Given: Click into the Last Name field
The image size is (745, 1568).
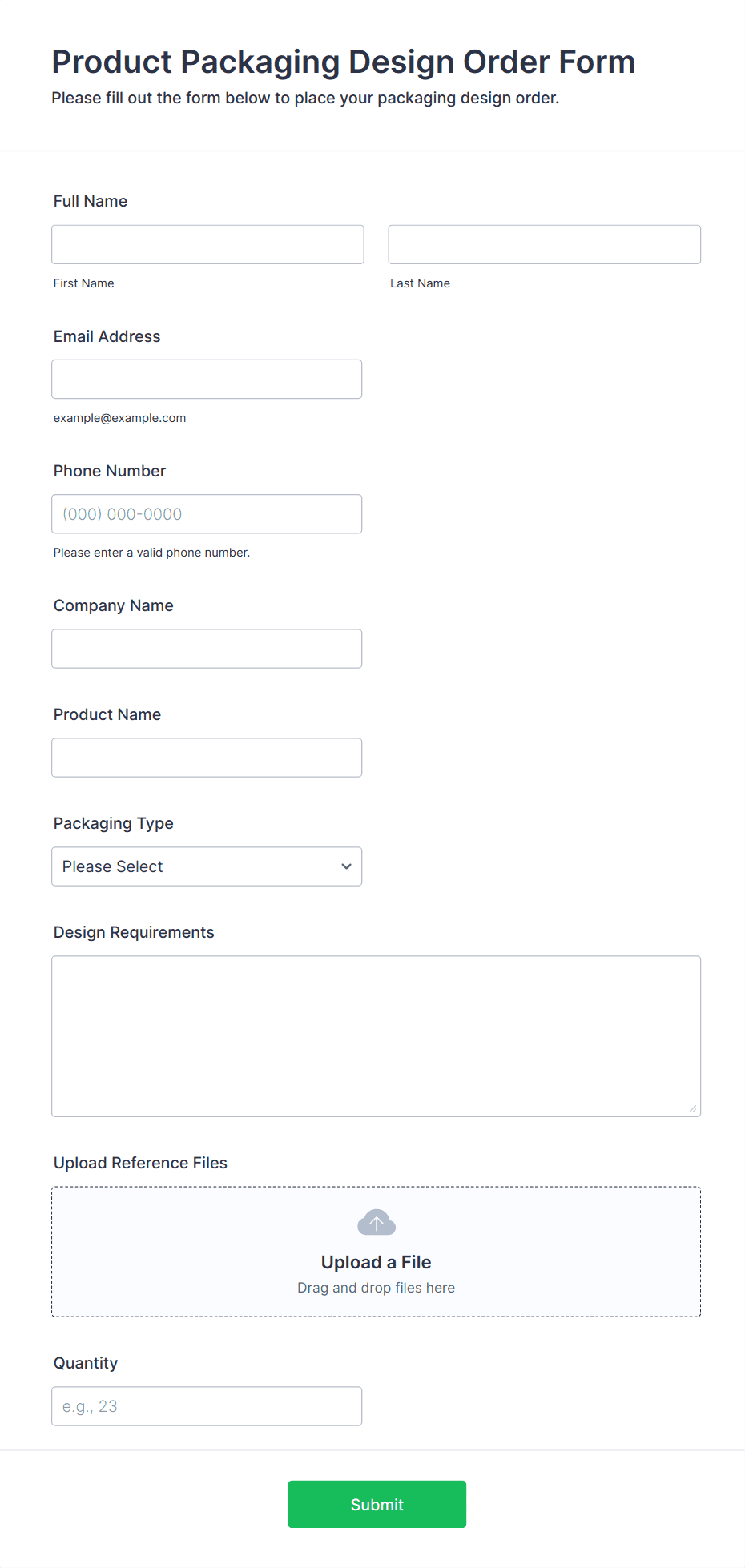Looking at the screenshot, I should [x=544, y=244].
